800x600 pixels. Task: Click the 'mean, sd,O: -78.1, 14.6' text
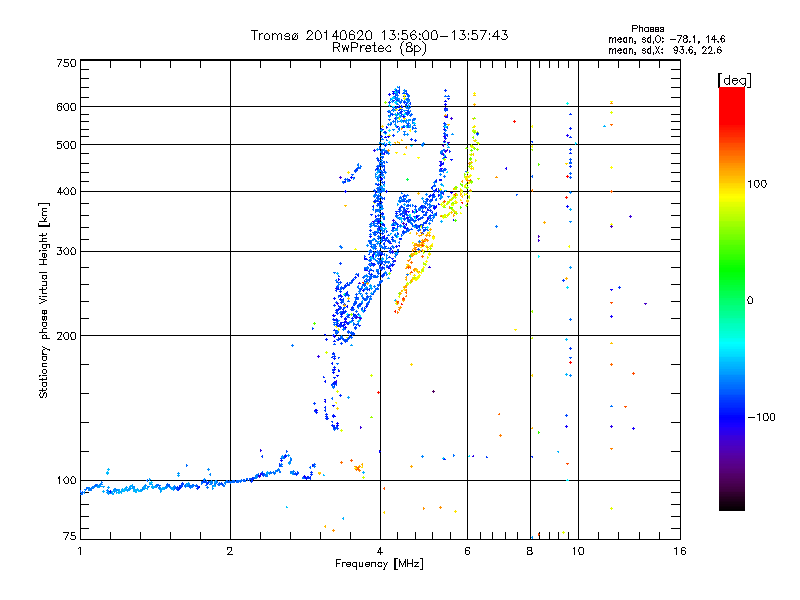666,39
